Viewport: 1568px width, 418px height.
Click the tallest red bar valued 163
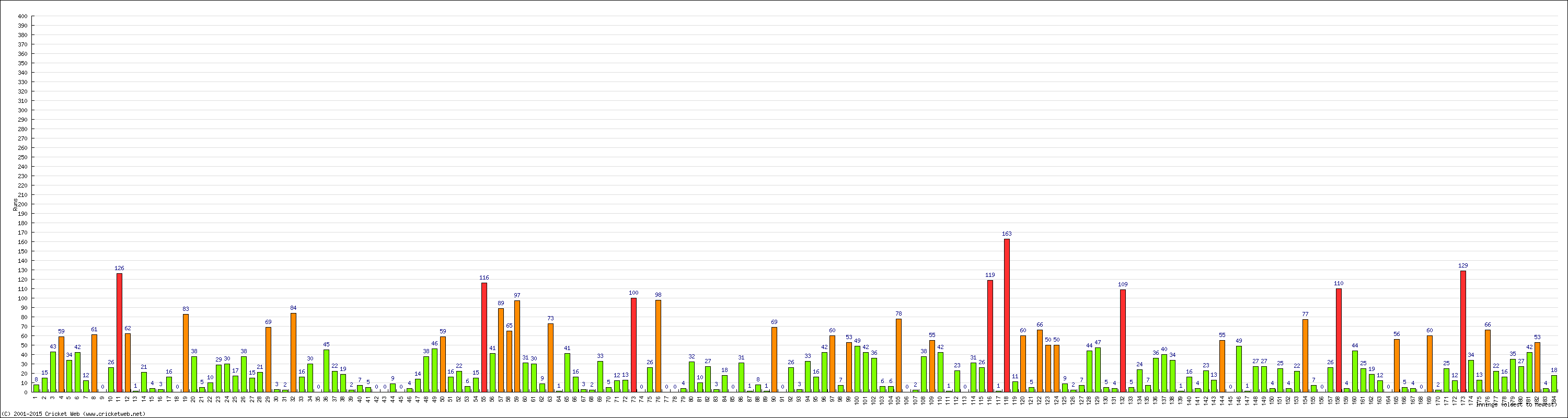(1007, 315)
